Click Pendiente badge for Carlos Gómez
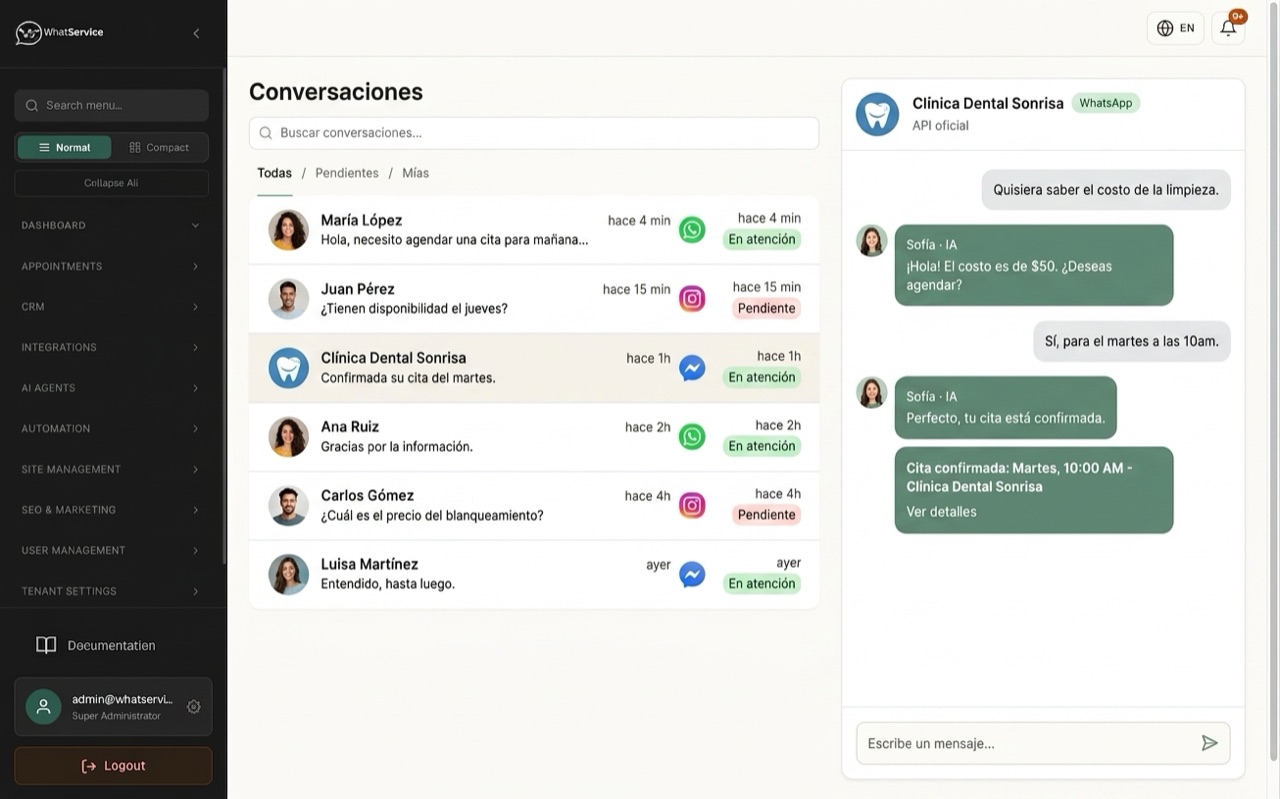The image size is (1280, 799). [x=767, y=515]
